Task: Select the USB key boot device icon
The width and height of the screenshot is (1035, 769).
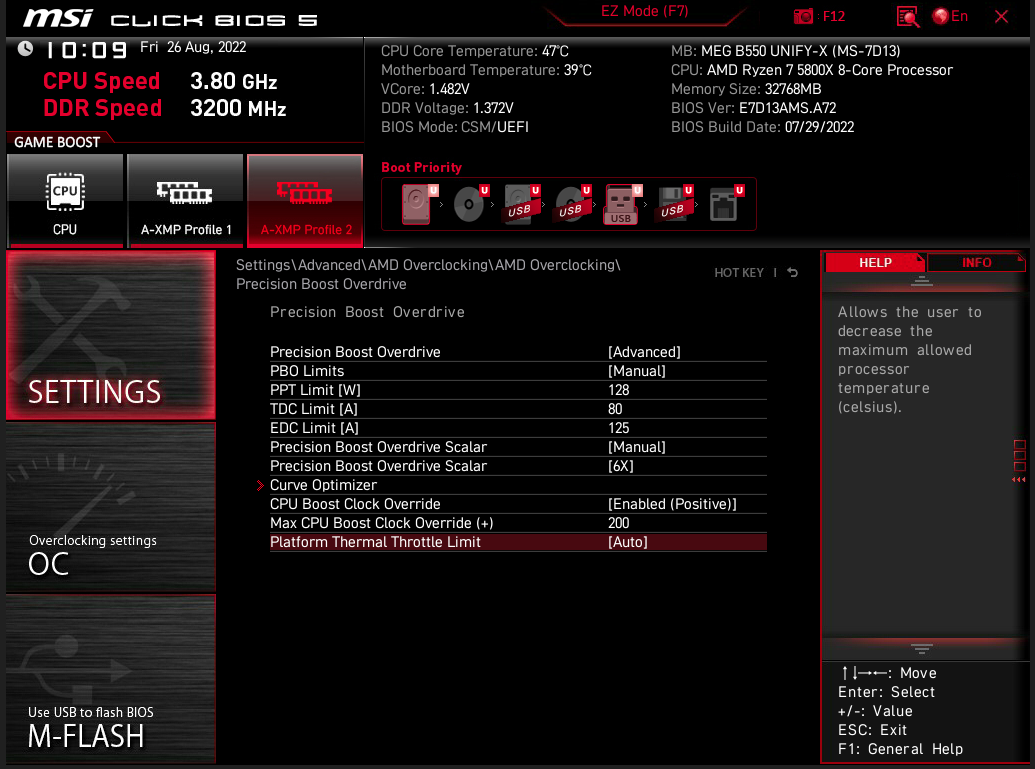Action: tap(622, 204)
